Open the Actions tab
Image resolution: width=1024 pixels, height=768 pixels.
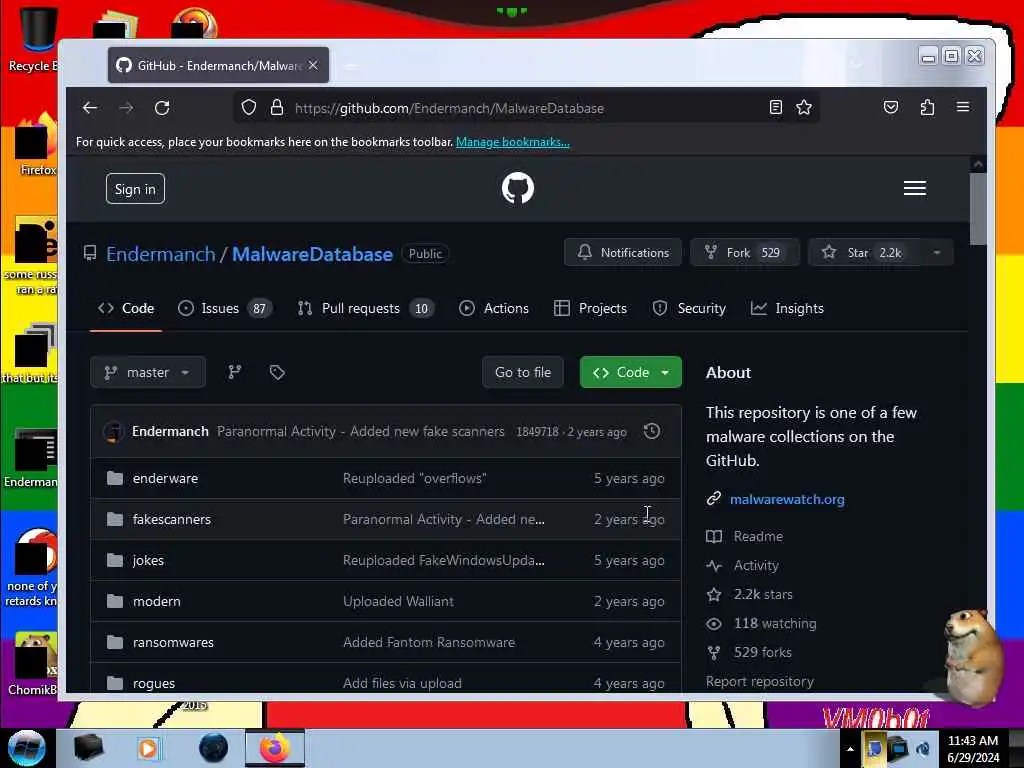[494, 308]
